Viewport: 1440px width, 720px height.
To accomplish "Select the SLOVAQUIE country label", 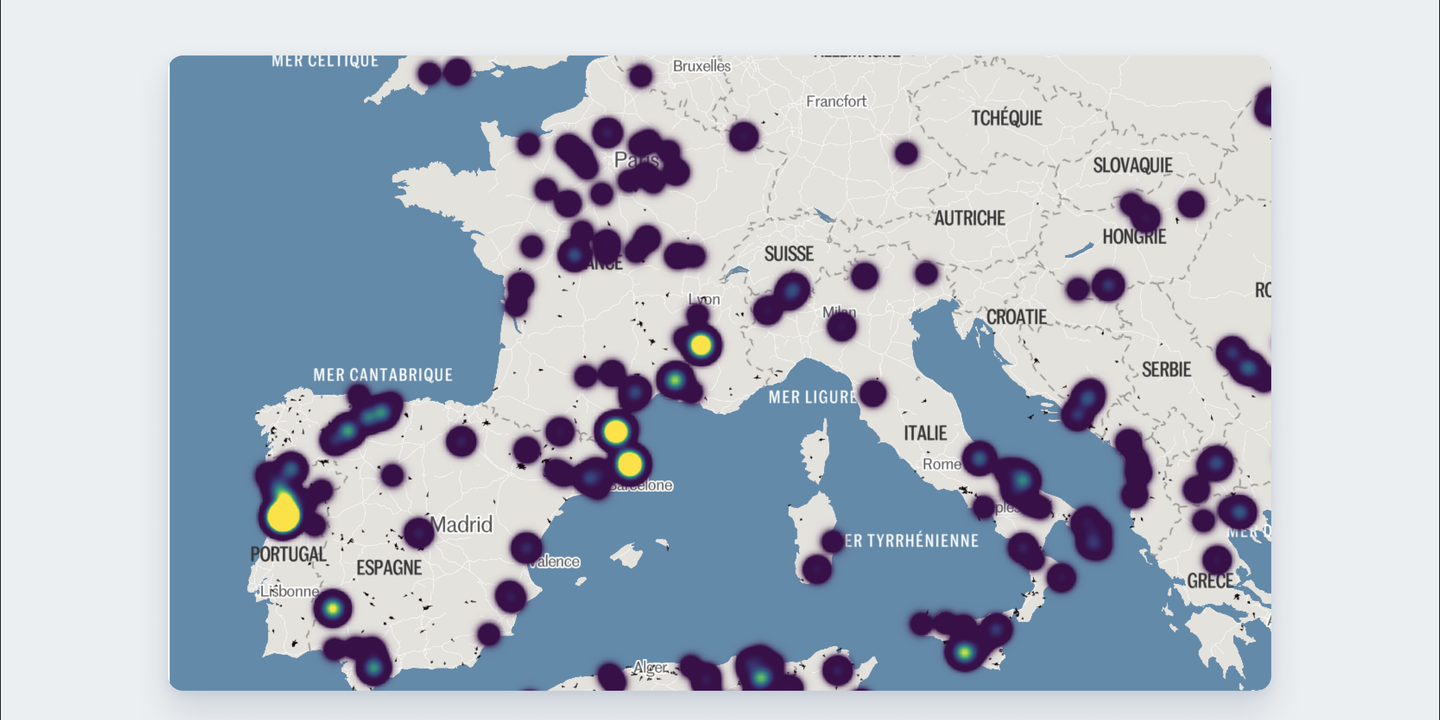I will pyautogui.click(x=1133, y=165).
